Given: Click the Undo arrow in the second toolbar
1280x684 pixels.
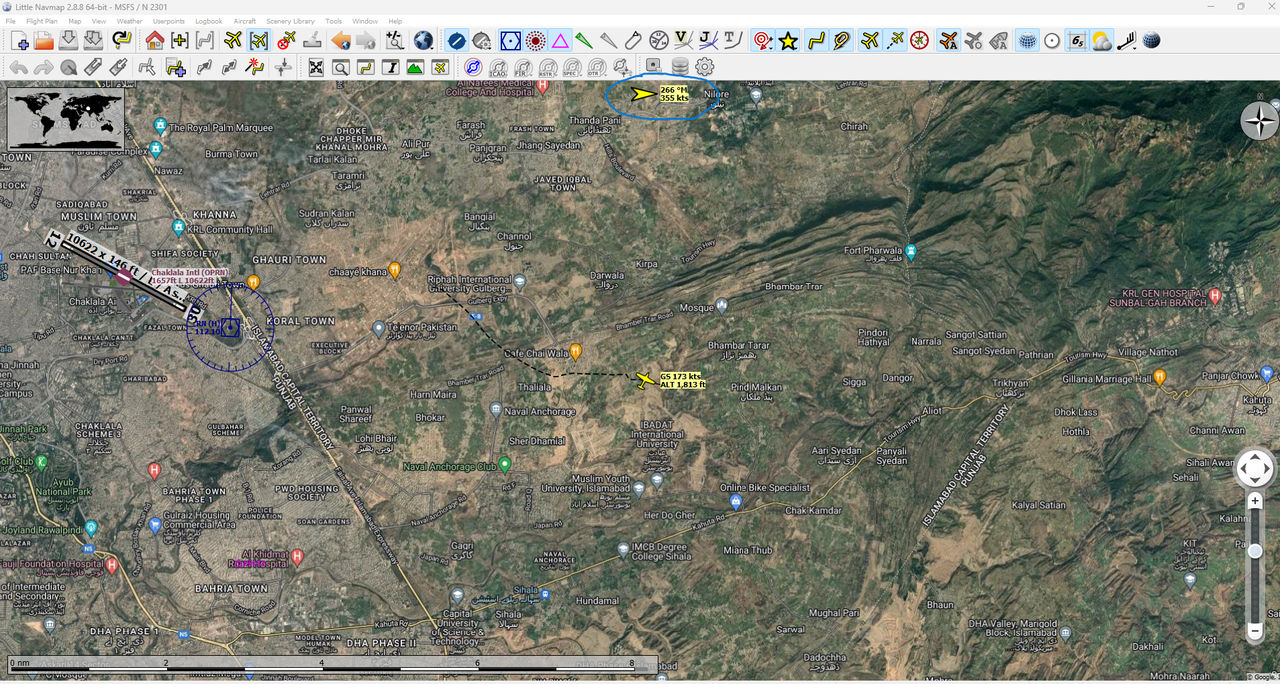Looking at the screenshot, I should [x=19, y=67].
